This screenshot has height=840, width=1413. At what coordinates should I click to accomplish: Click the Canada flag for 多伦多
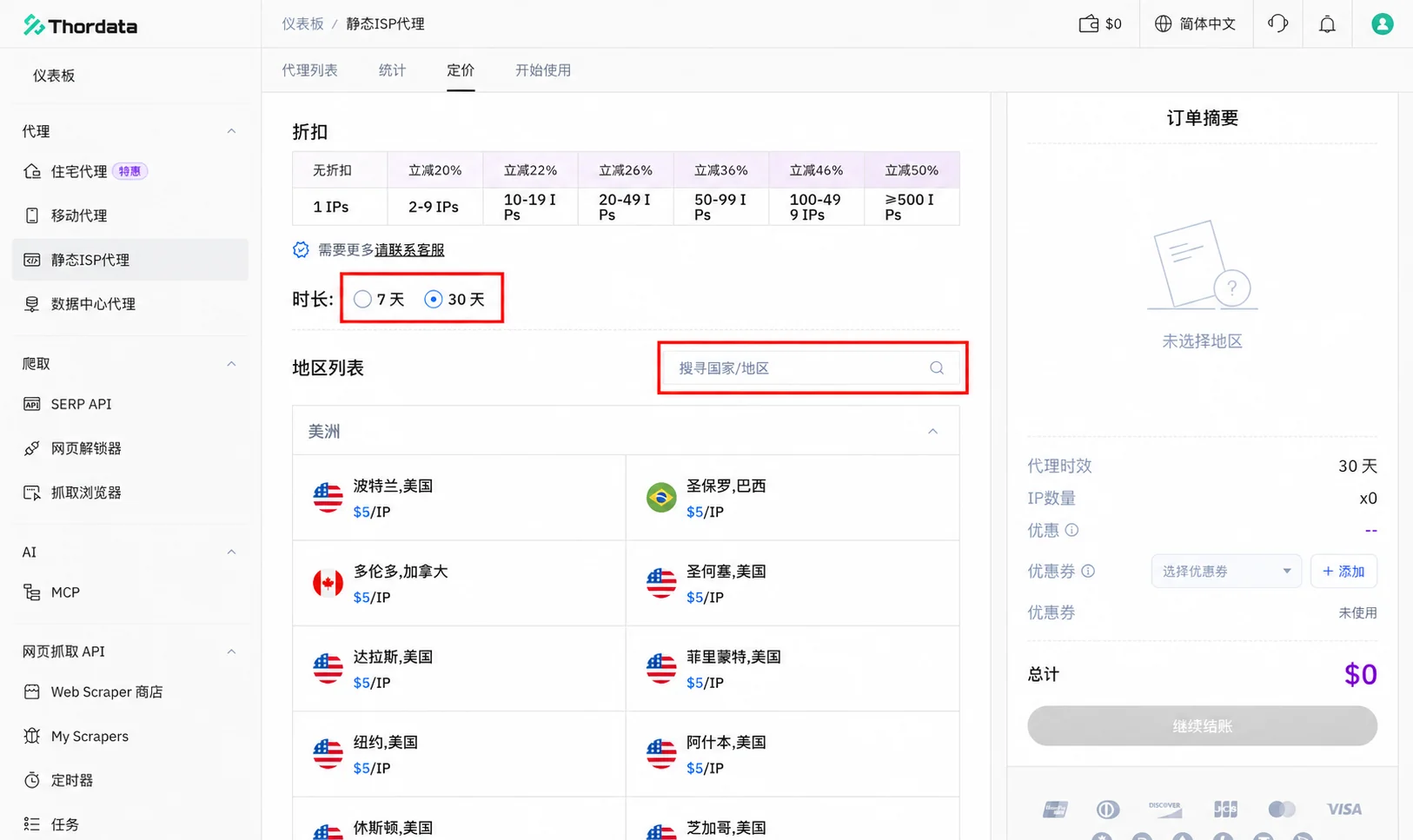click(x=328, y=583)
